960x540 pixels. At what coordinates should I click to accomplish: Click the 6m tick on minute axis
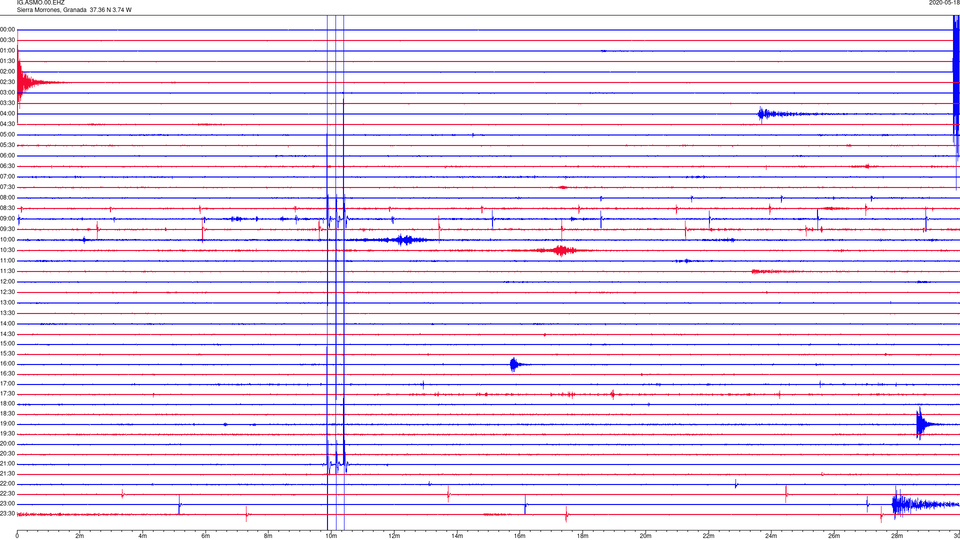[x=205, y=536]
